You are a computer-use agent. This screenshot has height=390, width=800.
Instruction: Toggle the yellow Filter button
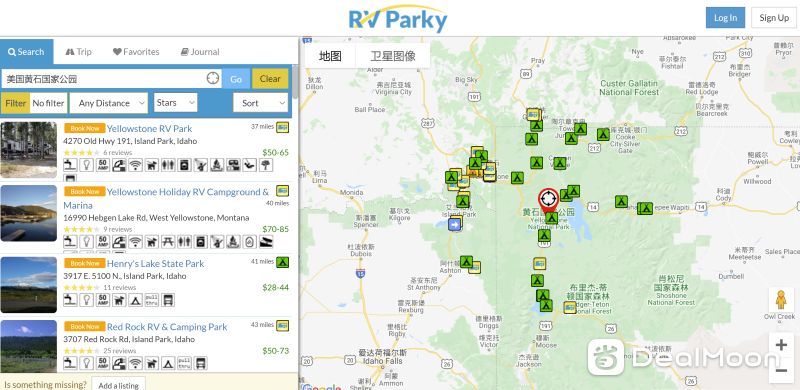coord(16,103)
